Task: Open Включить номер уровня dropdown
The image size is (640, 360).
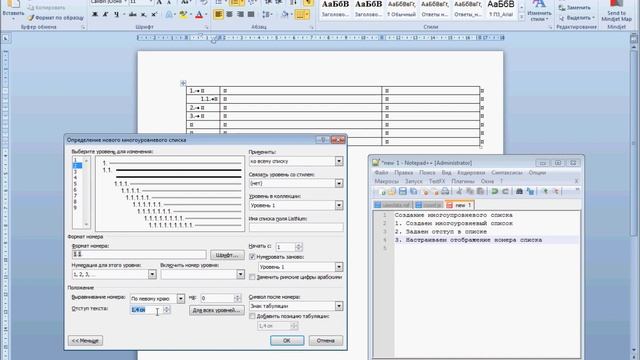Action: tap(240, 274)
